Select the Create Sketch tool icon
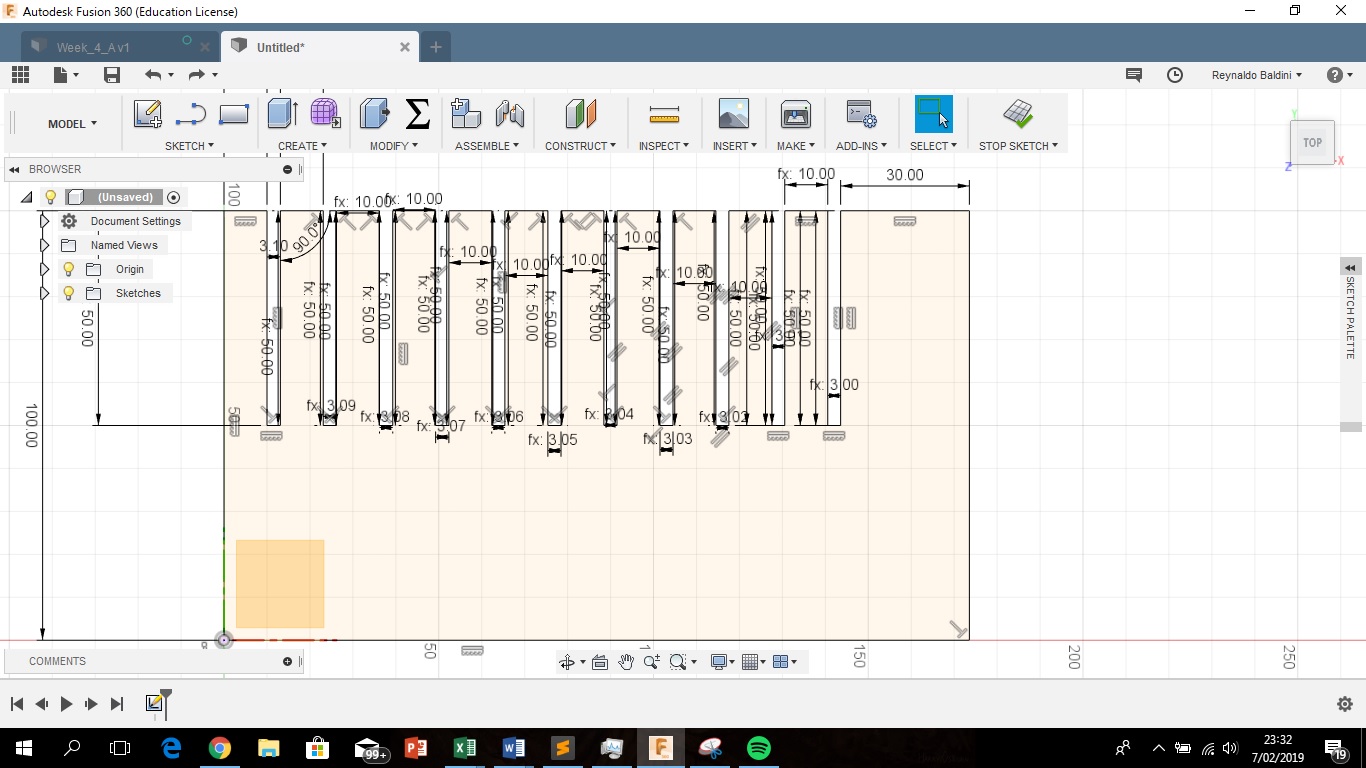This screenshot has width=1366, height=768. (x=148, y=114)
